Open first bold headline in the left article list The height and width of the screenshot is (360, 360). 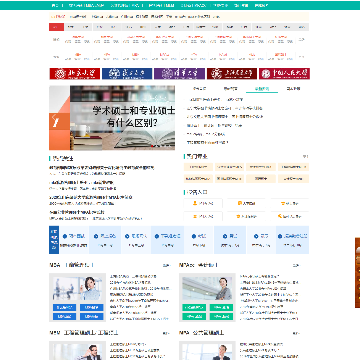coord(102,168)
